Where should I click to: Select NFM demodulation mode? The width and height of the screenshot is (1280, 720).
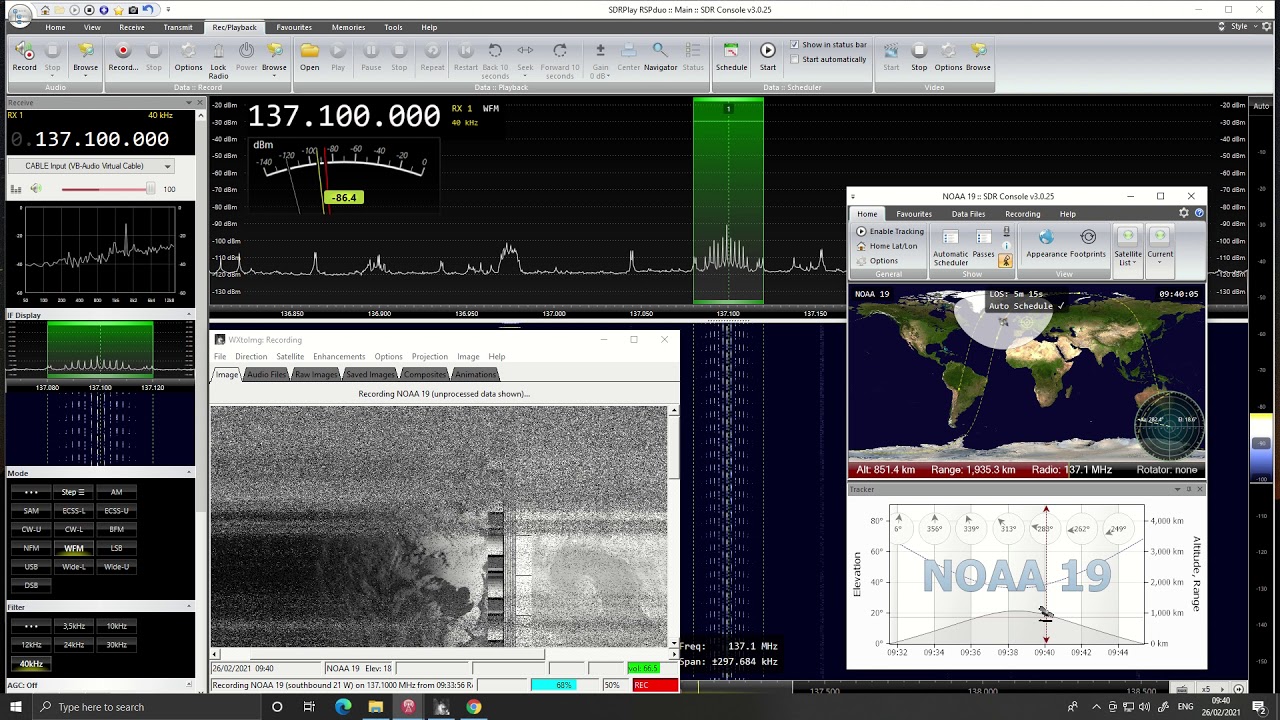coord(31,548)
